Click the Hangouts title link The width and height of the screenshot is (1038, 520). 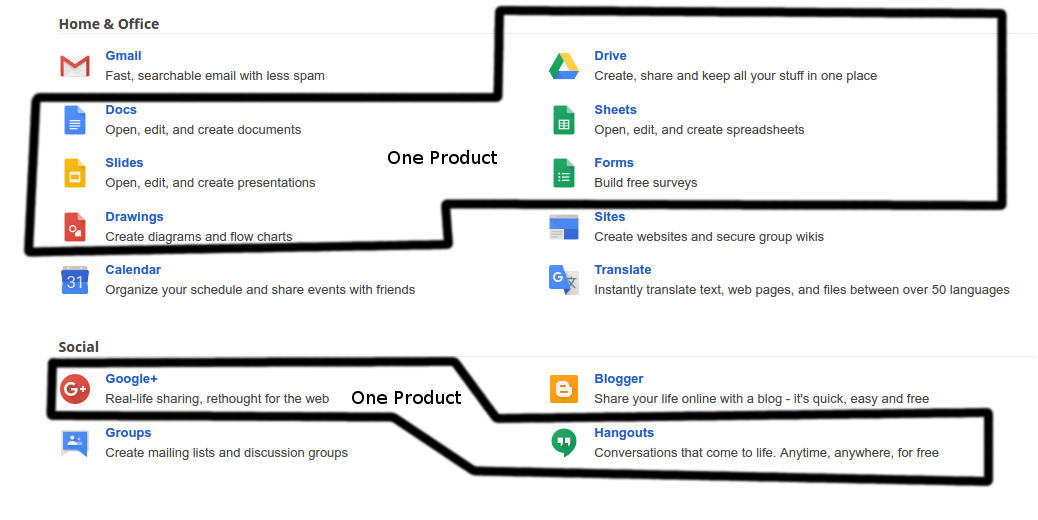pos(623,433)
